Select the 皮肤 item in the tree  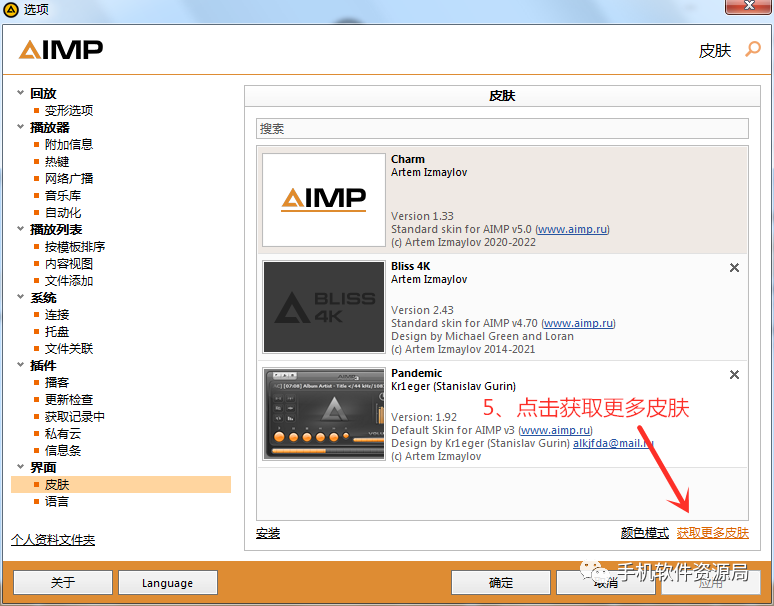(x=121, y=485)
